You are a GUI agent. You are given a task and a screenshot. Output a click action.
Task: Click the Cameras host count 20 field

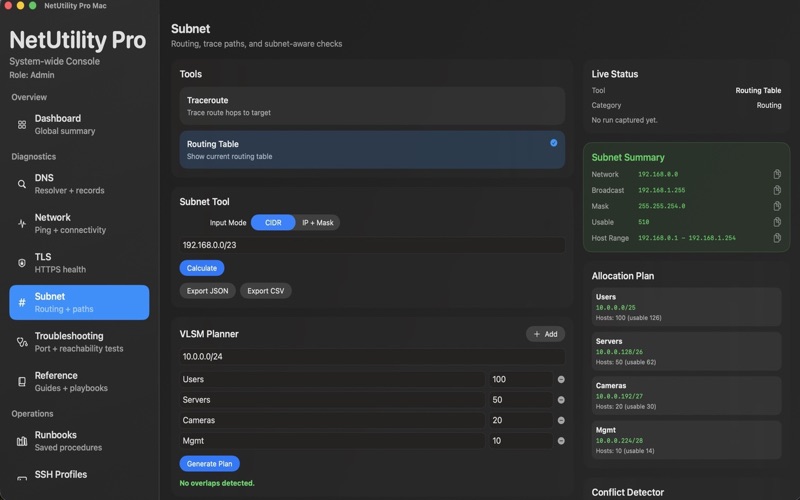[521, 420]
